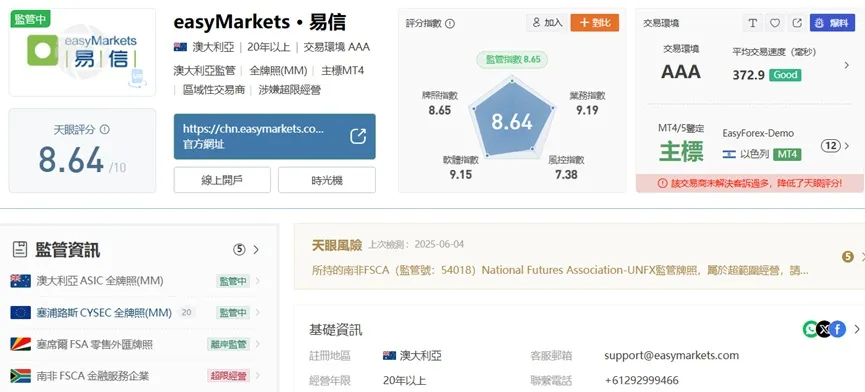Expand arrow on the 南非 FSCA row
865x392 pixels.
tap(257, 377)
